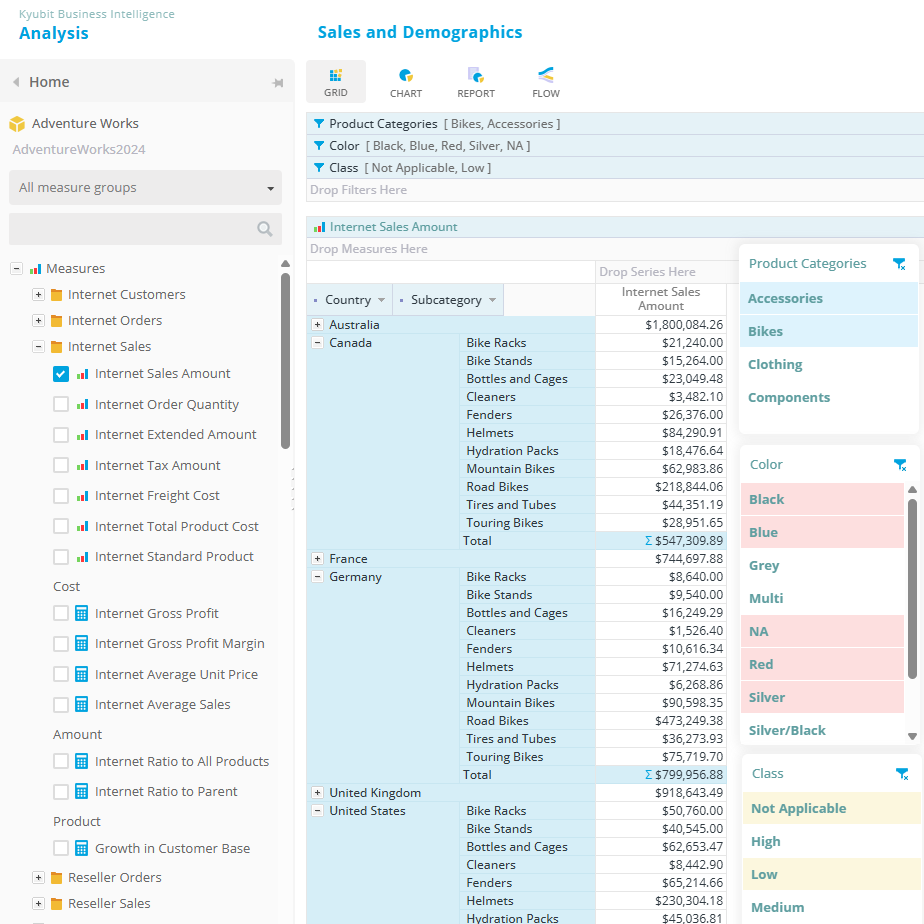Expand the Australia row
This screenshot has width=924, height=924.
(317, 325)
